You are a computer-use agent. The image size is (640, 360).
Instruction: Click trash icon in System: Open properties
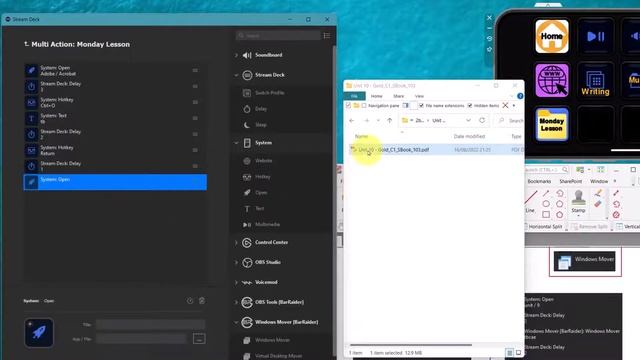pyautogui.click(x=202, y=301)
